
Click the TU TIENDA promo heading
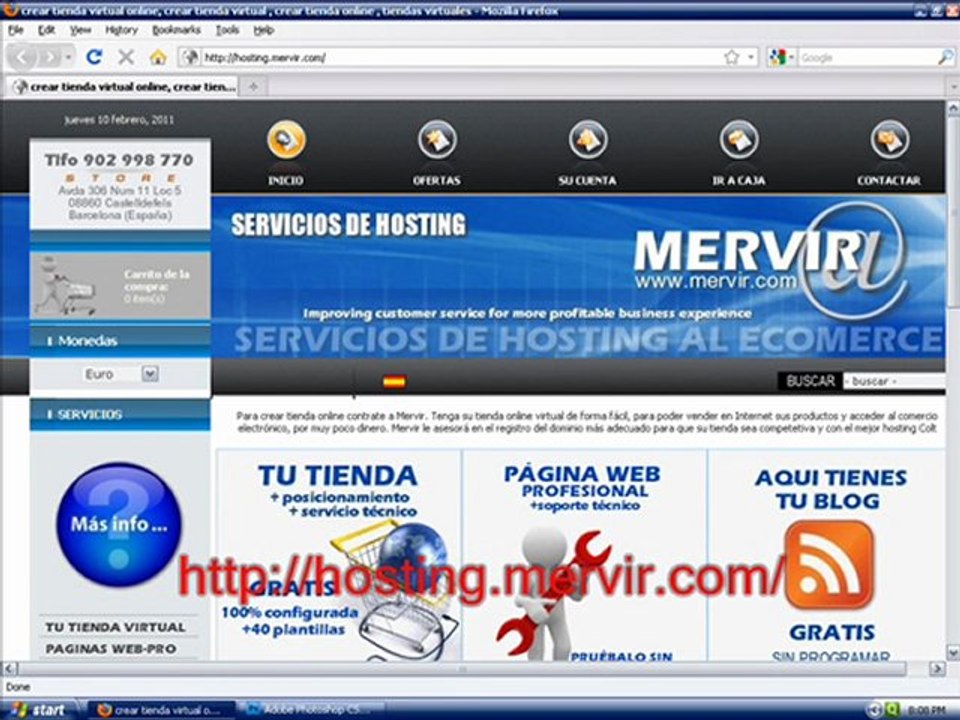[x=337, y=476]
